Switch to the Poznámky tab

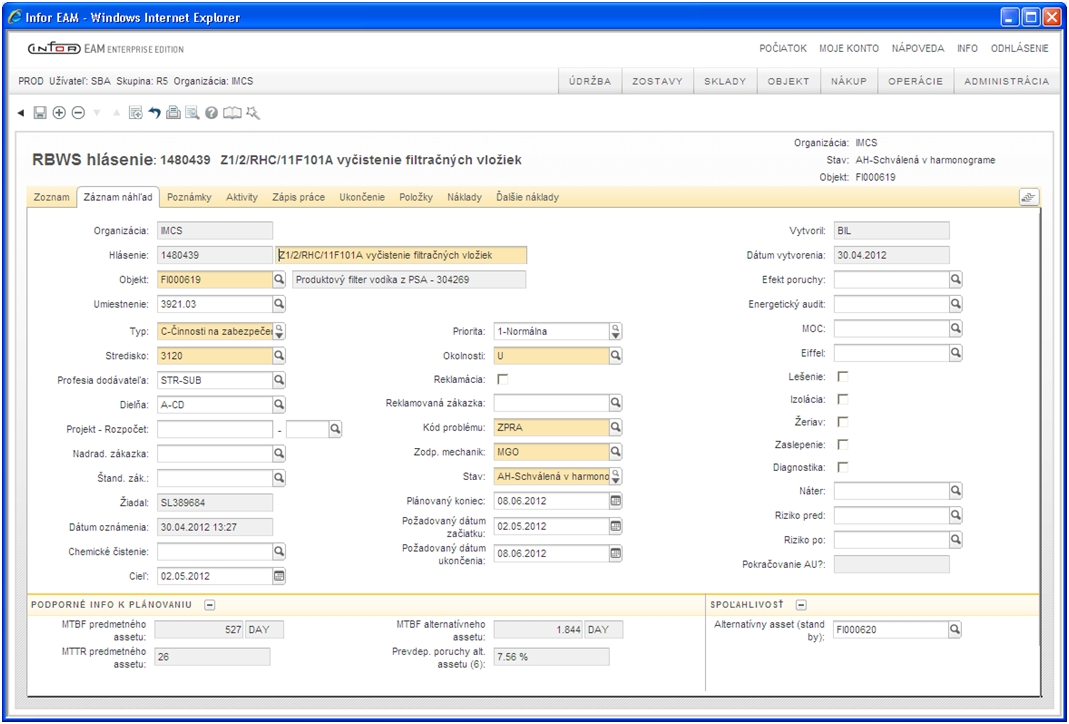pyautogui.click(x=190, y=198)
